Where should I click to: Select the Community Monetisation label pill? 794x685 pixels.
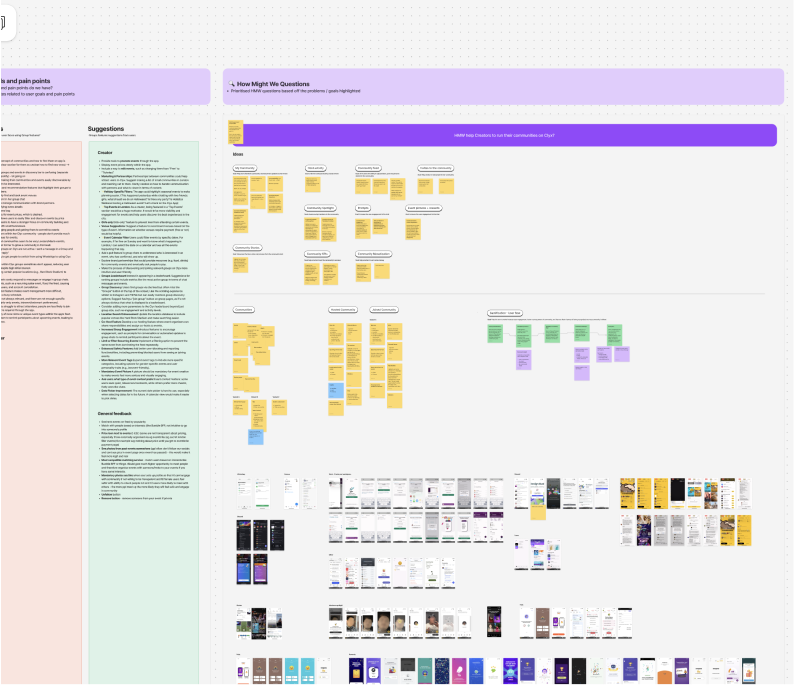coord(374,254)
